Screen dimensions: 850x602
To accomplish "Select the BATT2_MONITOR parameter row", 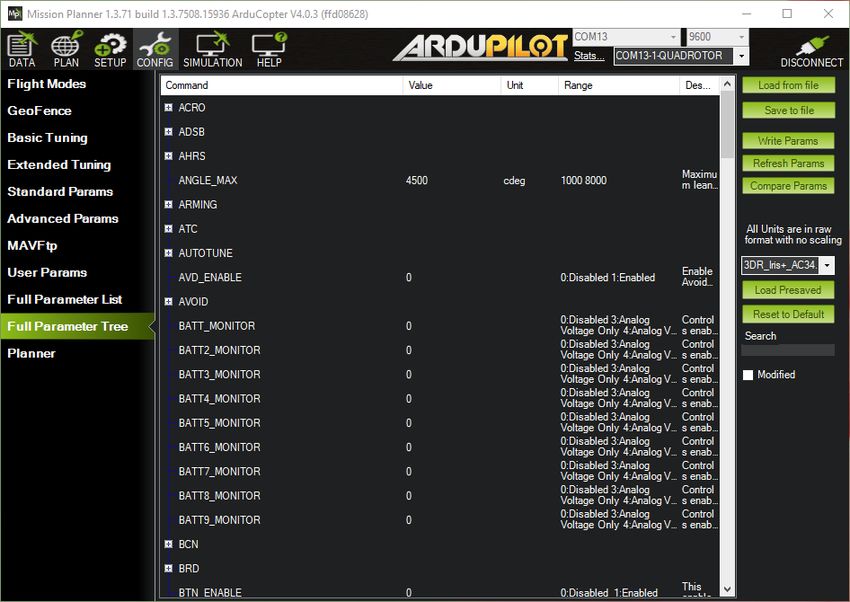I will (x=441, y=350).
